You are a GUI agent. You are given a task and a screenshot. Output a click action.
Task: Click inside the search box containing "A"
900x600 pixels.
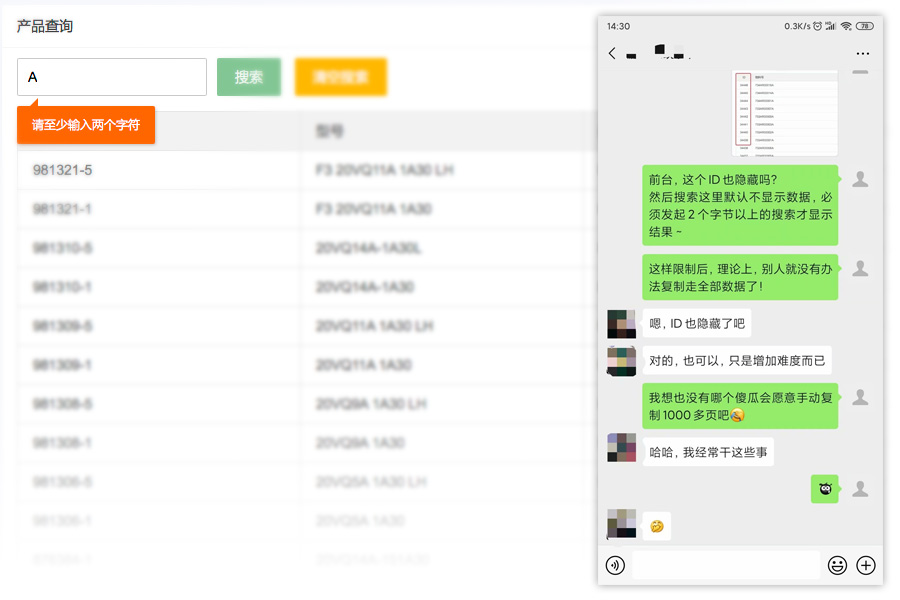tap(111, 77)
